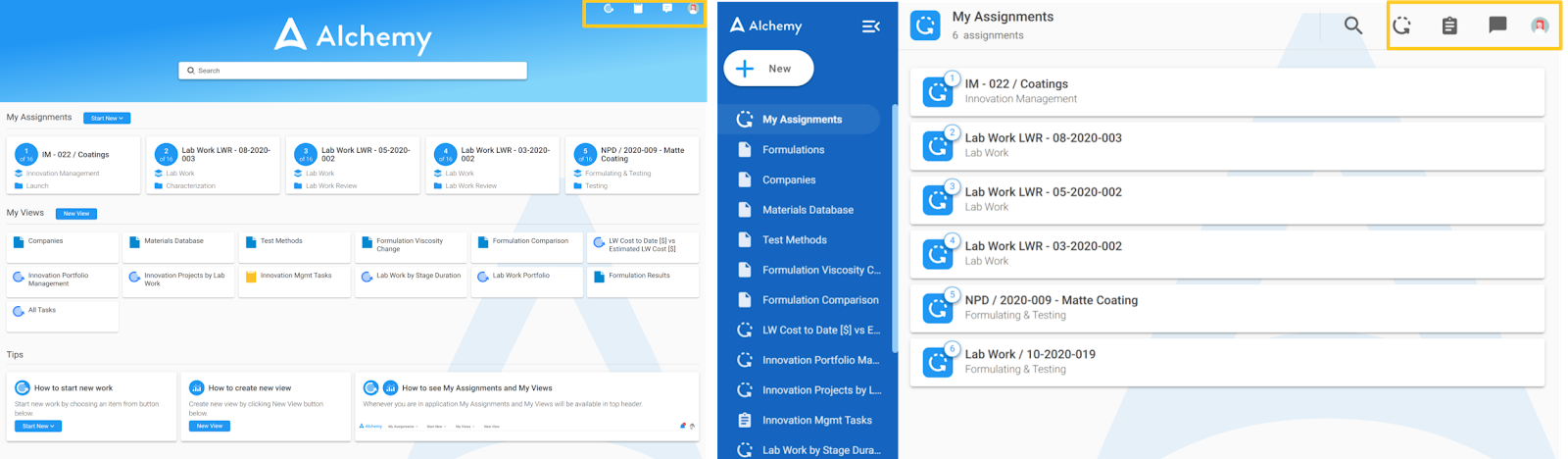Screen dimensions: 1568x459
Task: Click numbered icon 1 of IM - 022 list row
Action: pyautogui.click(x=938, y=91)
